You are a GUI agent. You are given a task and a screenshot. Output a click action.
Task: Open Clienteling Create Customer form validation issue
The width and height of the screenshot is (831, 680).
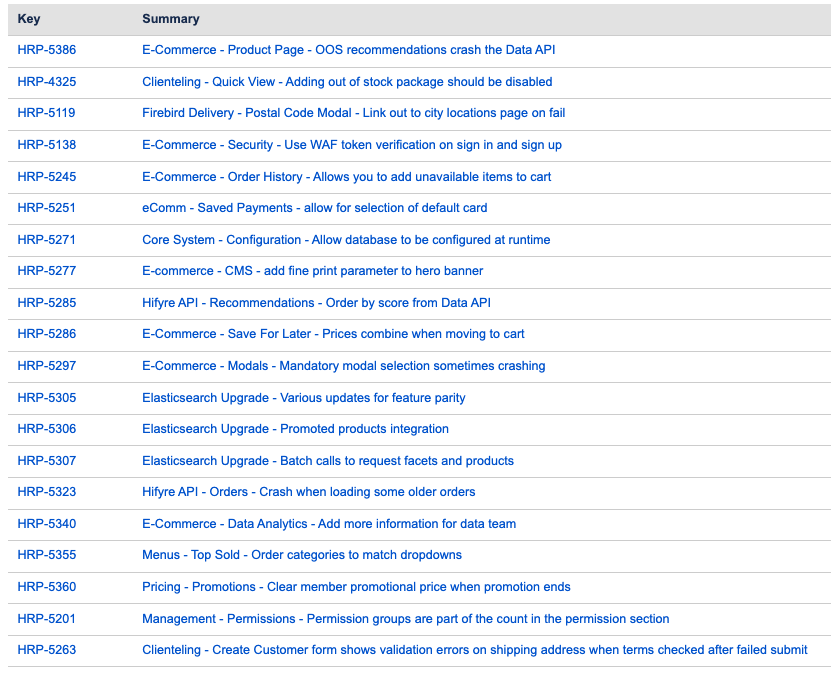point(474,650)
